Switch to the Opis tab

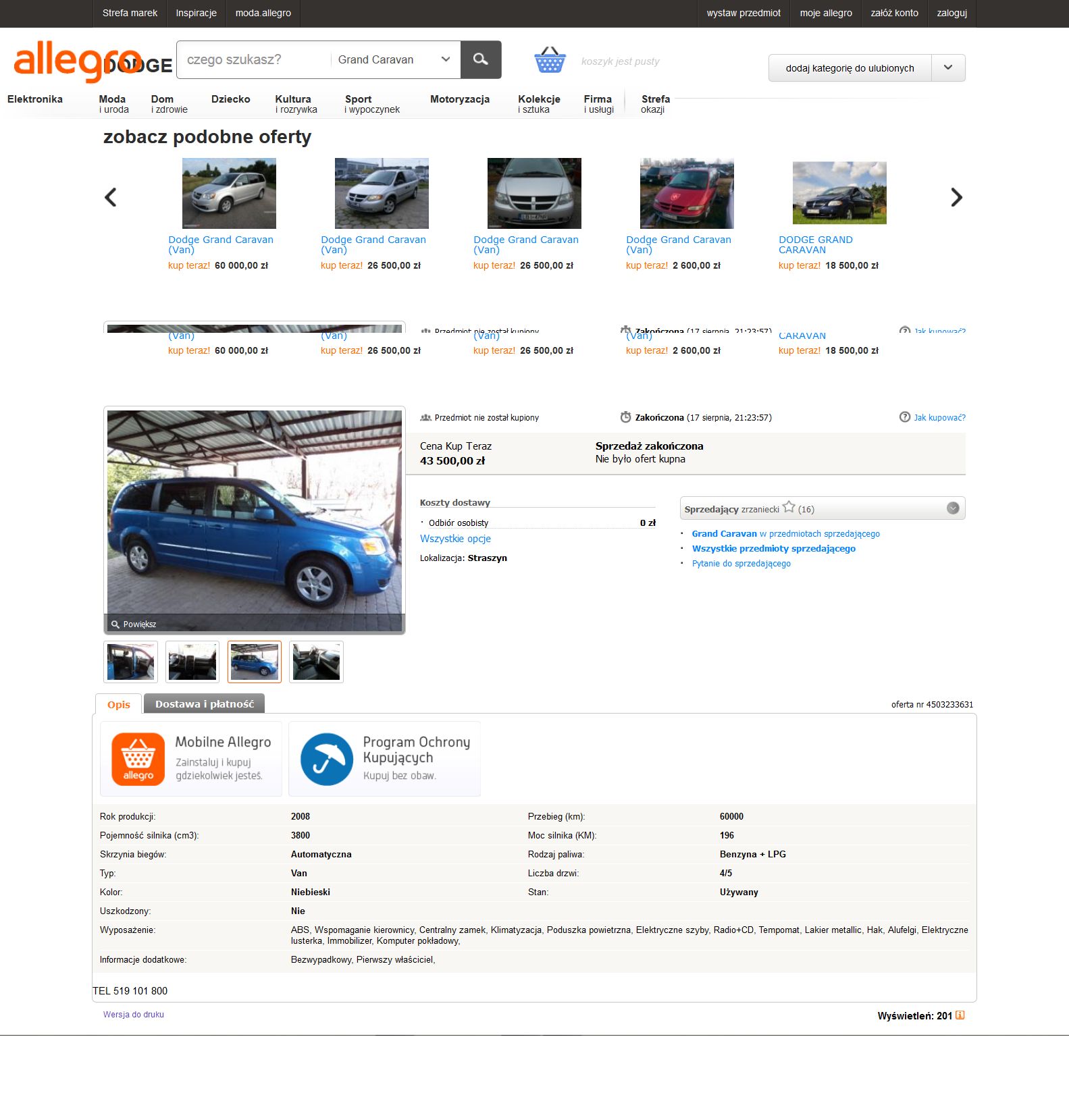[x=119, y=704]
